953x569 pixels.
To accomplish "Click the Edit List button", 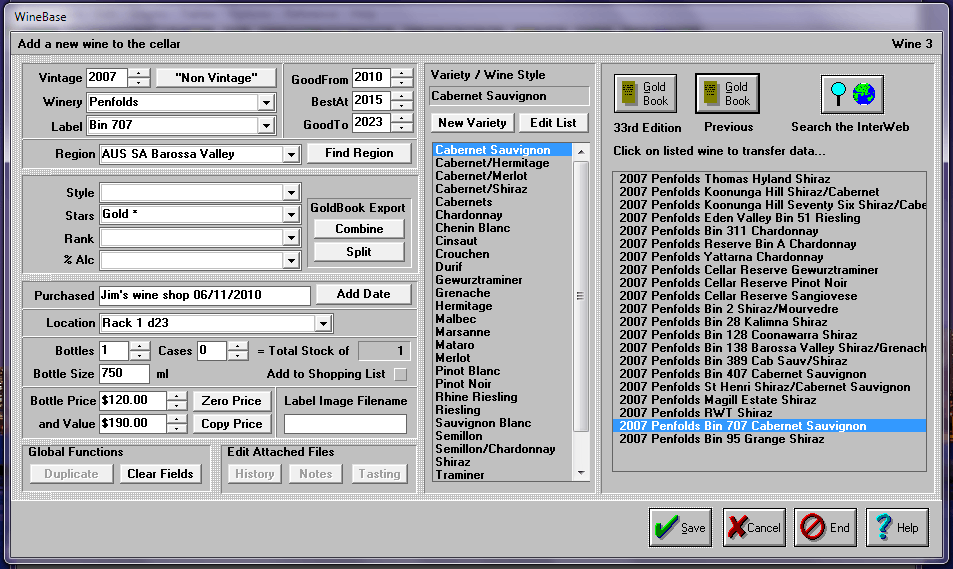I will tap(553, 123).
